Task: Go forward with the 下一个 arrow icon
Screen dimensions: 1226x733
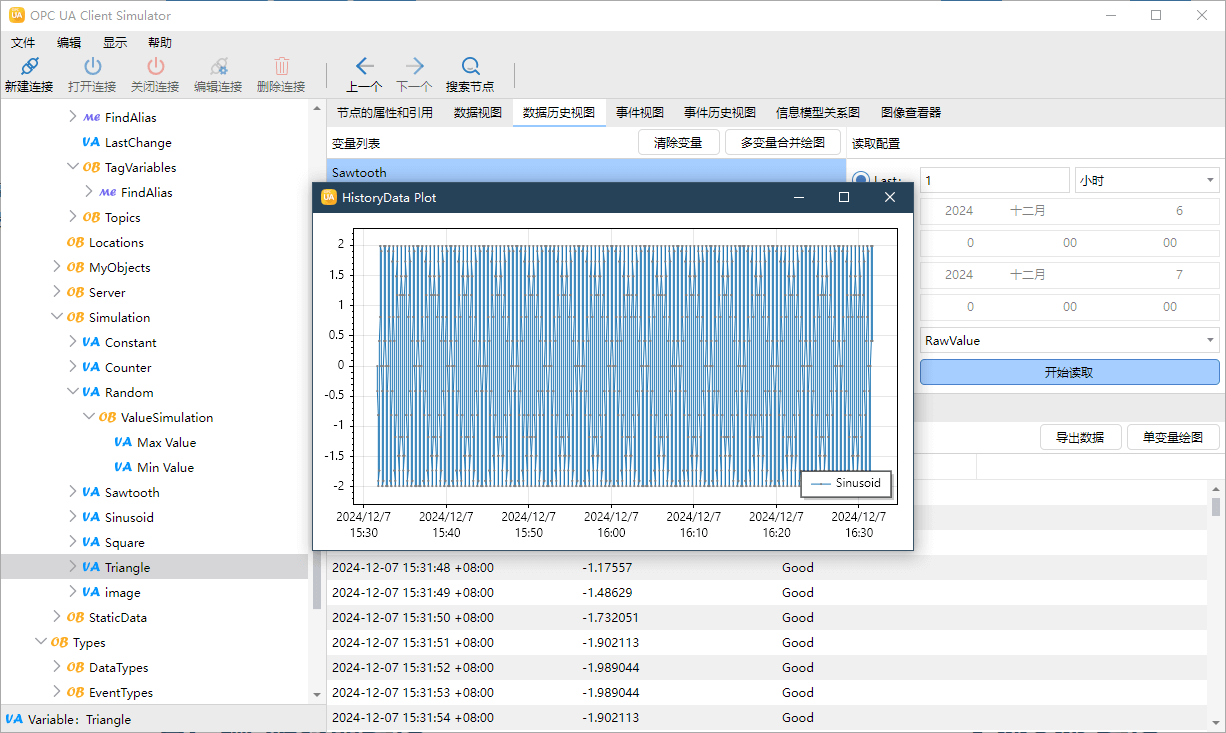Action: click(x=414, y=67)
